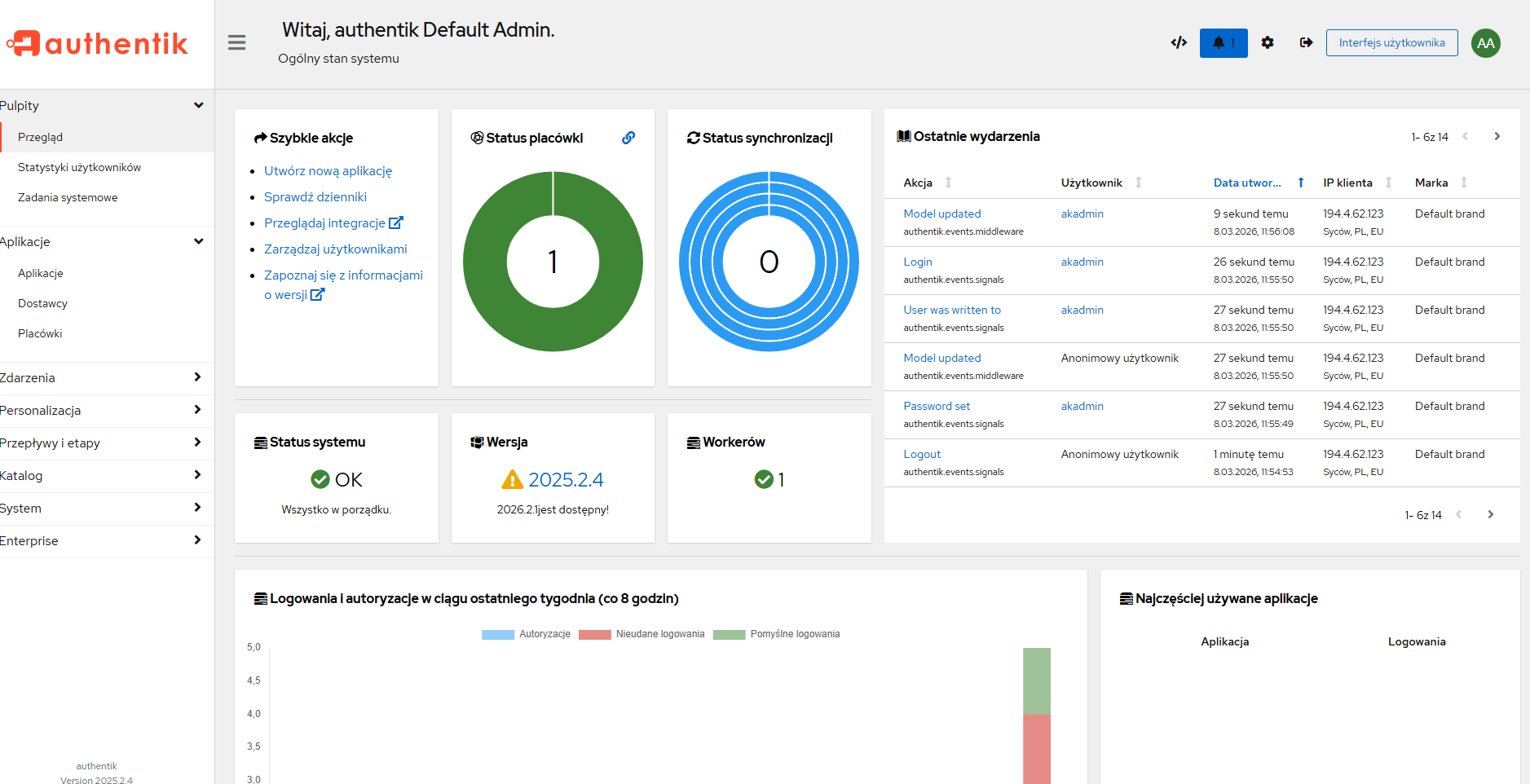Open the Logout event link
Viewport: 1530px width, 784px height.
pyautogui.click(x=922, y=454)
